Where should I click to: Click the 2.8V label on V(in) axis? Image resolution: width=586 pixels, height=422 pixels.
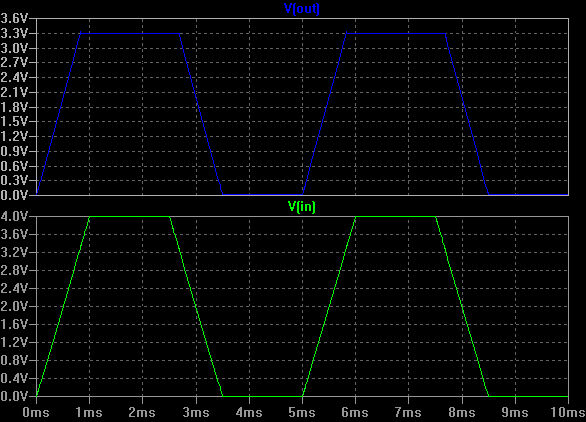(x=14, y=270)
